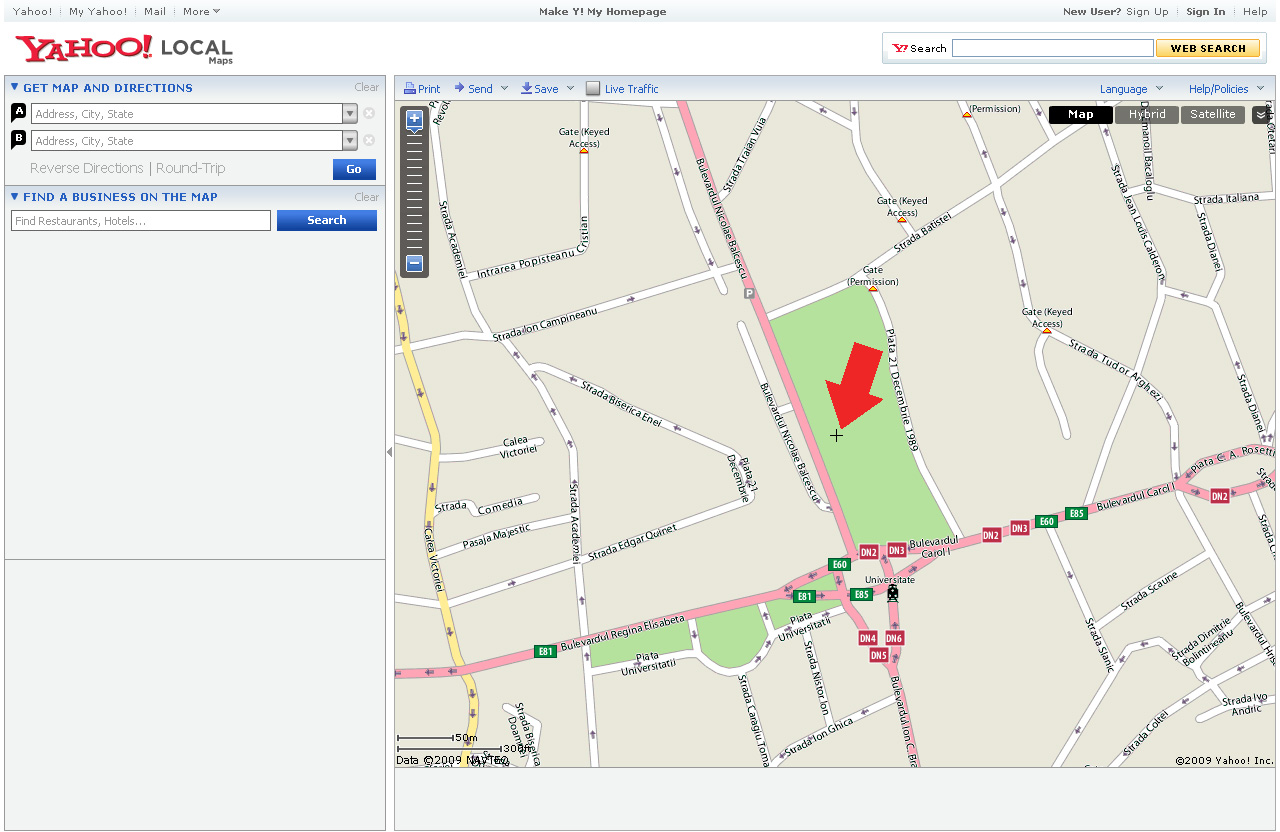The width and height of the screenshot is (1280, 832).
Task: Focus the Find Restaurants, Hotels input
Action: [141, 220]
